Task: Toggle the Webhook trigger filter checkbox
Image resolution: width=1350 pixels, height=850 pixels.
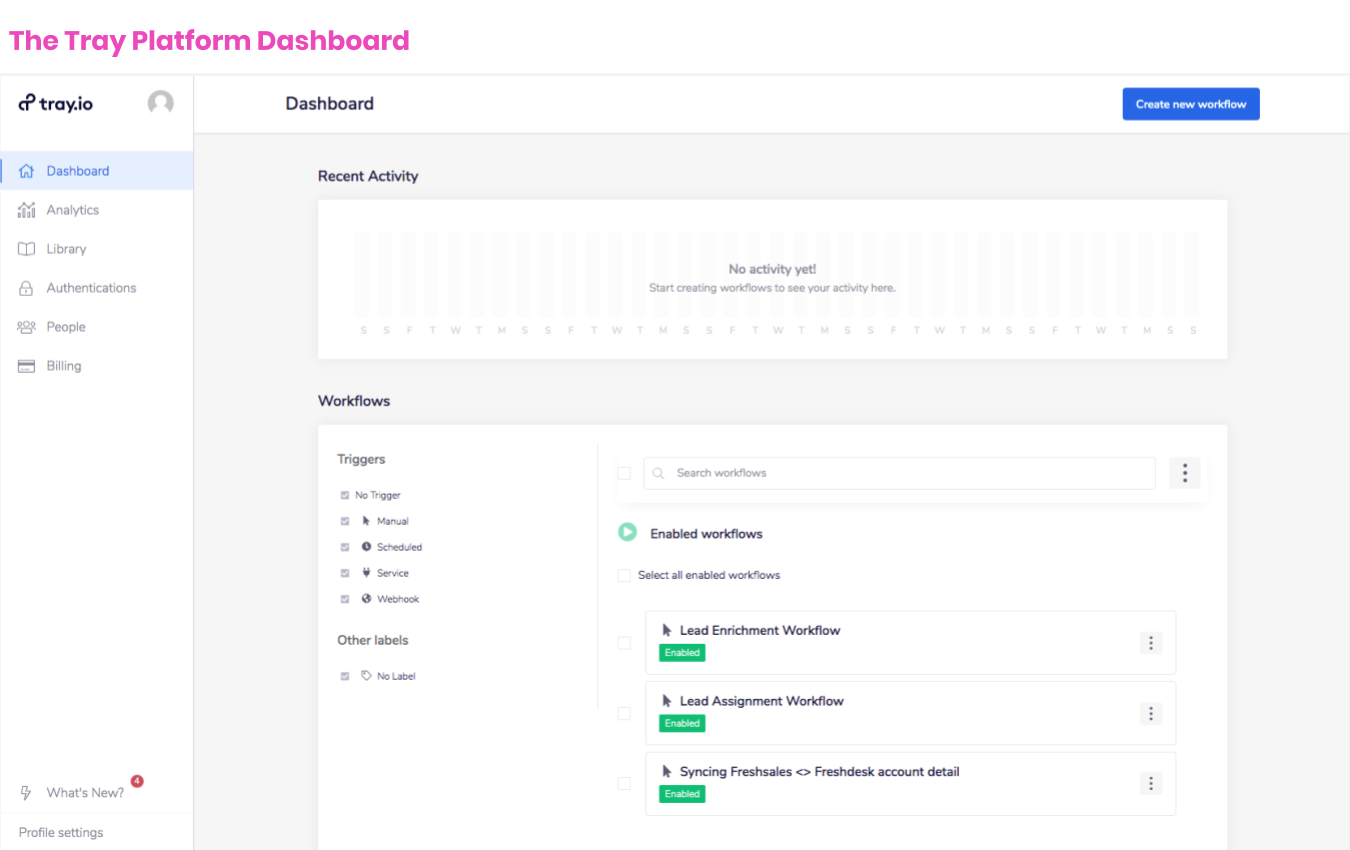Action: point(345,599)
